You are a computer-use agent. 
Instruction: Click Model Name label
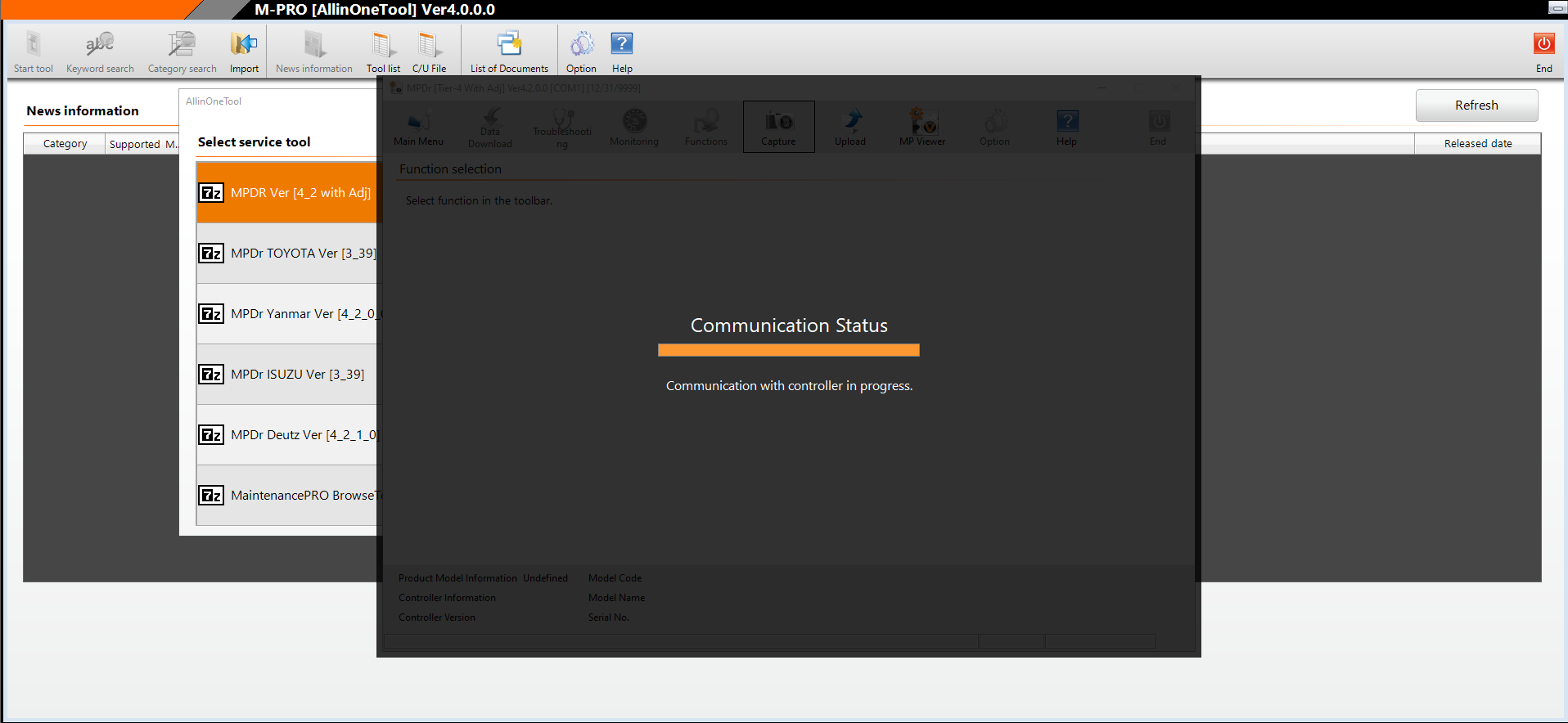(x=616, y=598)
